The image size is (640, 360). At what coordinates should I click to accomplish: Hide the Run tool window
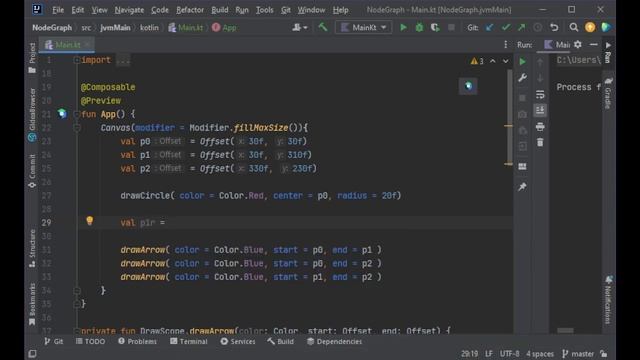[593, 44]
